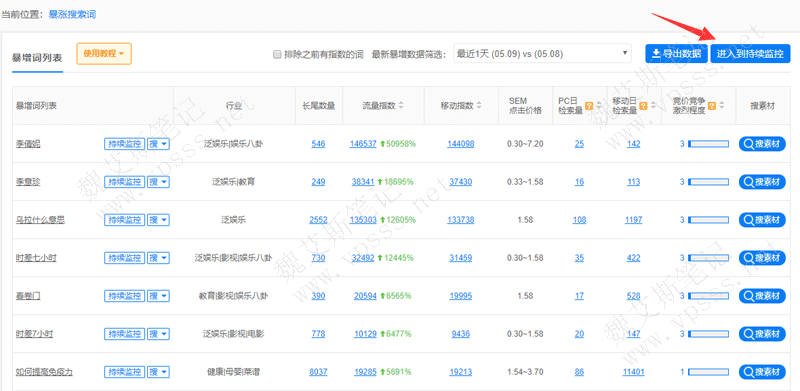Open 搜 dropdown for 时差七小时
800x391 pixels.
[158, 258]
